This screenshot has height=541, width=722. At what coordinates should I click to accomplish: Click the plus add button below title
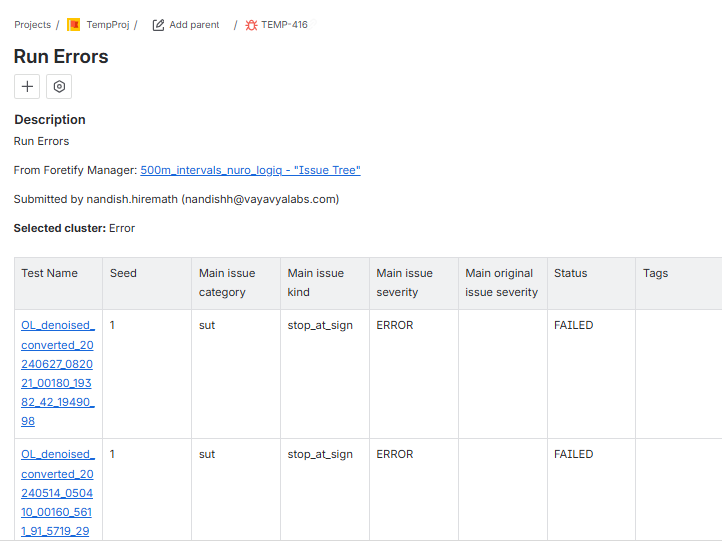[x=27, y=87]
